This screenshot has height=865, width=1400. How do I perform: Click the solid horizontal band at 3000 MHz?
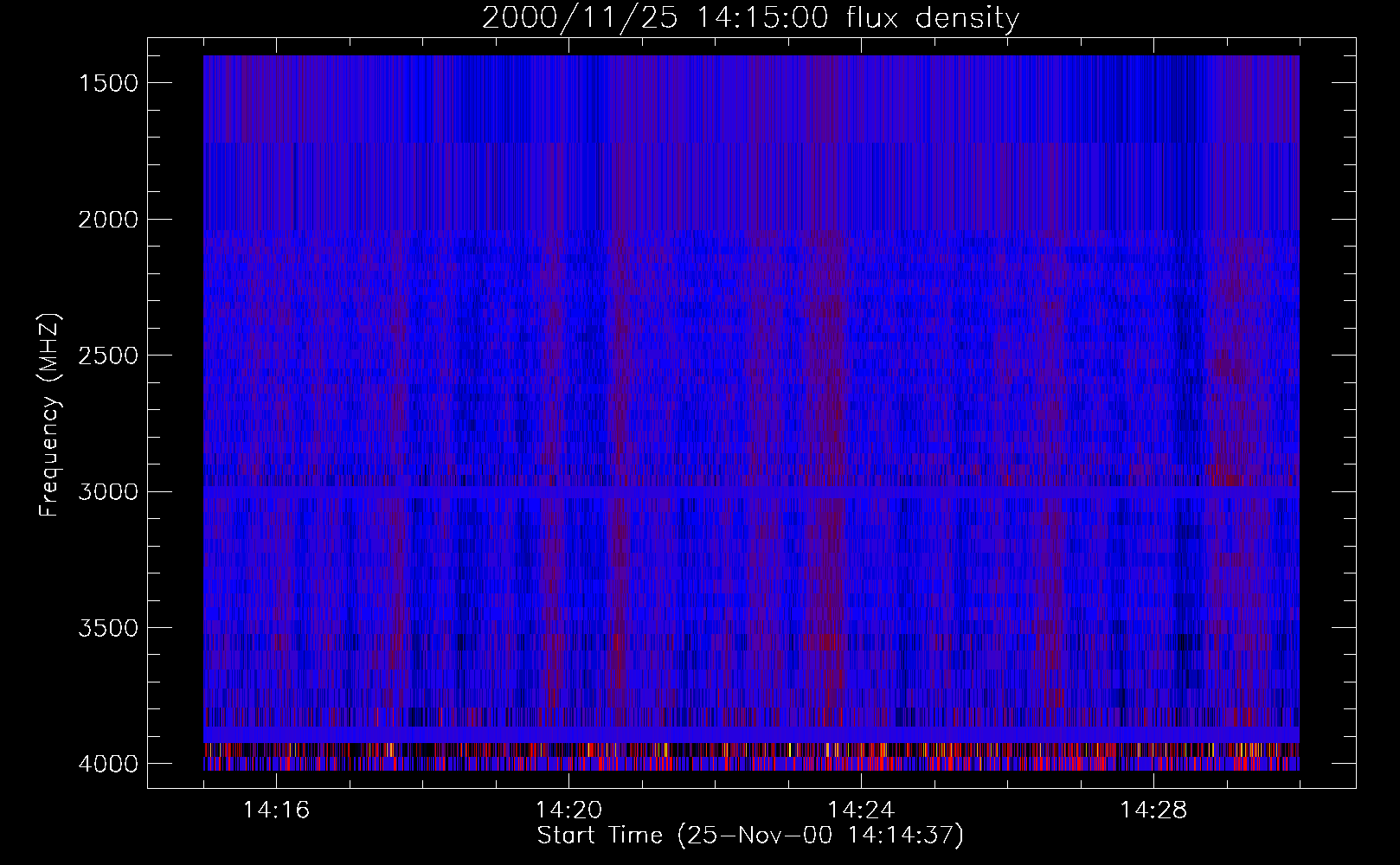(751, 490)
